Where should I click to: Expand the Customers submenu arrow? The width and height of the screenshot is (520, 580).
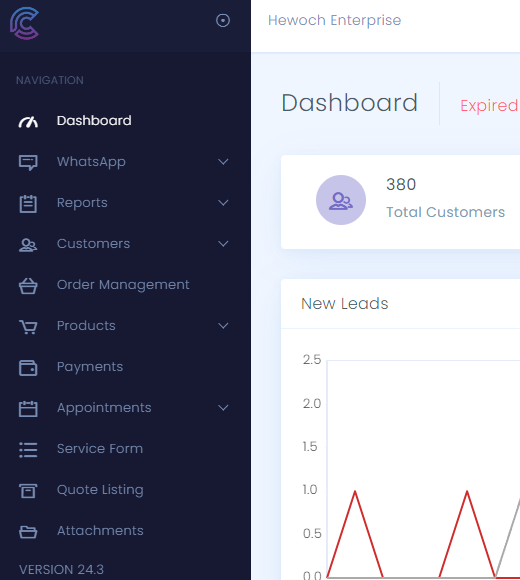[x=223, y=244]
